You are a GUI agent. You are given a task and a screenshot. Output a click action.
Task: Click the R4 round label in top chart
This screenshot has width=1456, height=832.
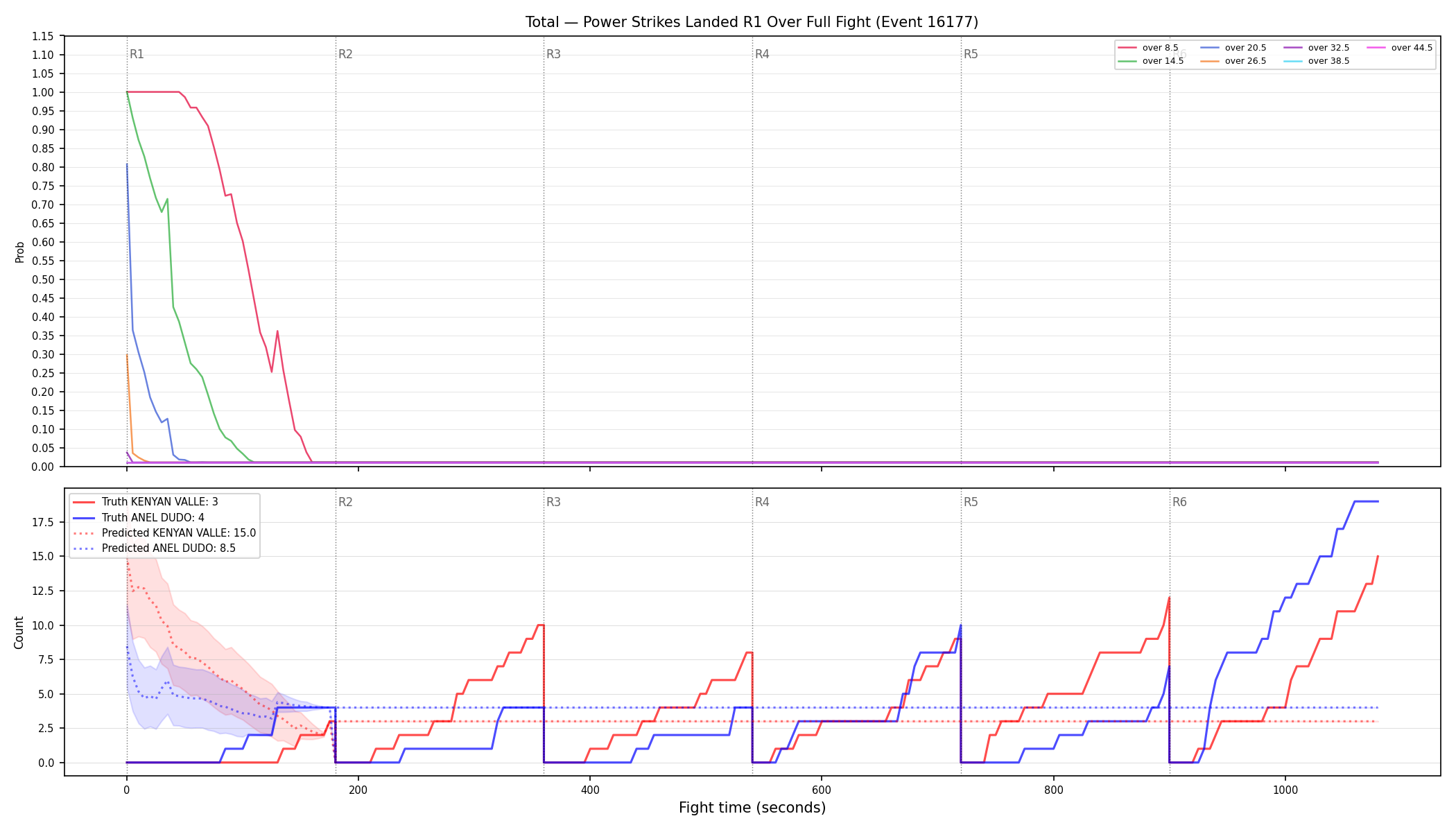click(762, 54)
